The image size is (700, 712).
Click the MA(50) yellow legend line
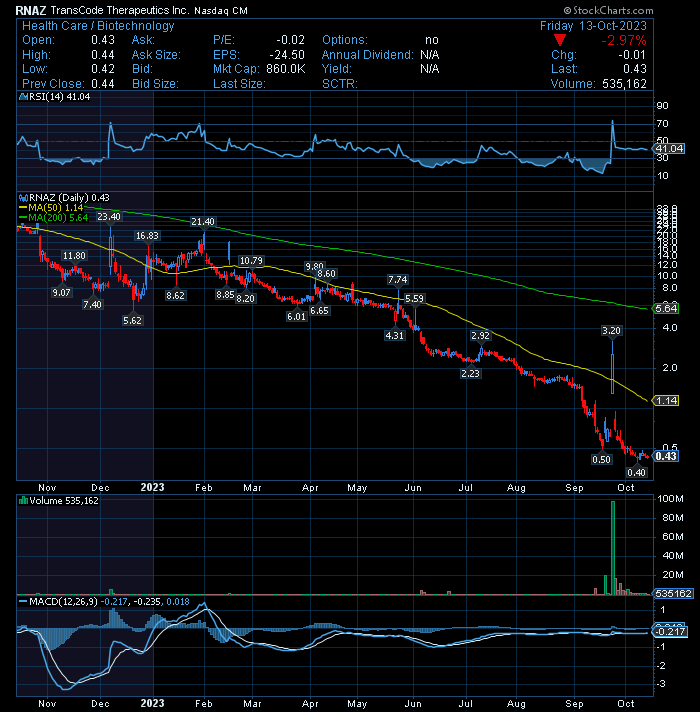click(23, 208)
